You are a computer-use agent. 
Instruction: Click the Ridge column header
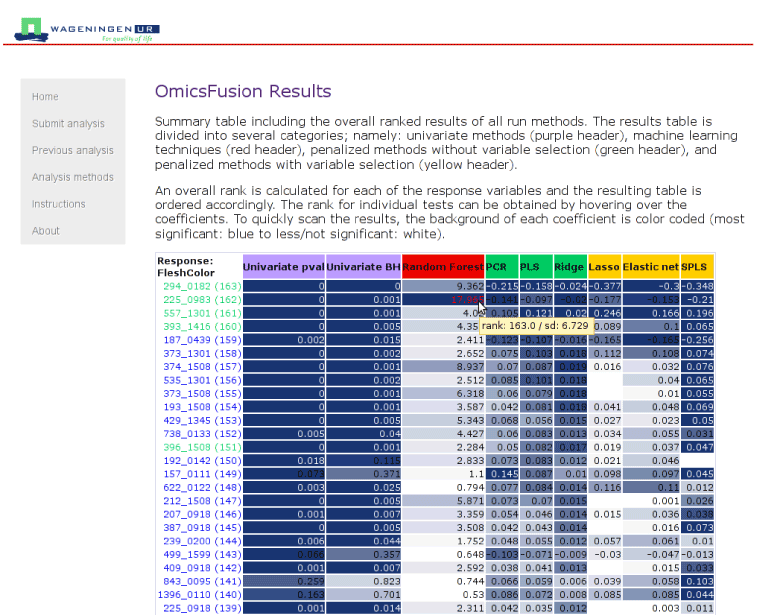(x=569, y=267)
